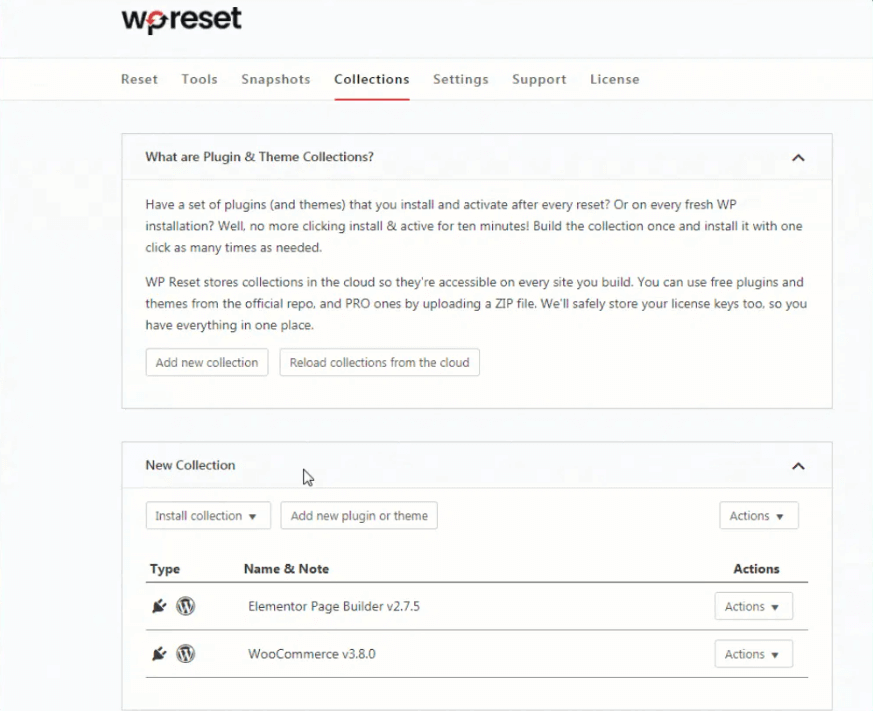Click 'Elementor Page Builder v2.7.5' entry

coord(334,606)
